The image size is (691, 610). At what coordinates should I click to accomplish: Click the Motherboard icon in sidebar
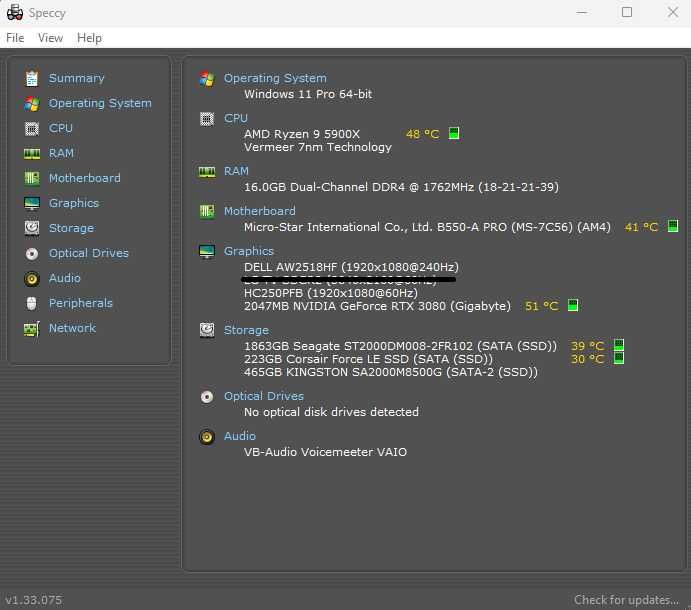pyautogui.click(x=32, y=178)
